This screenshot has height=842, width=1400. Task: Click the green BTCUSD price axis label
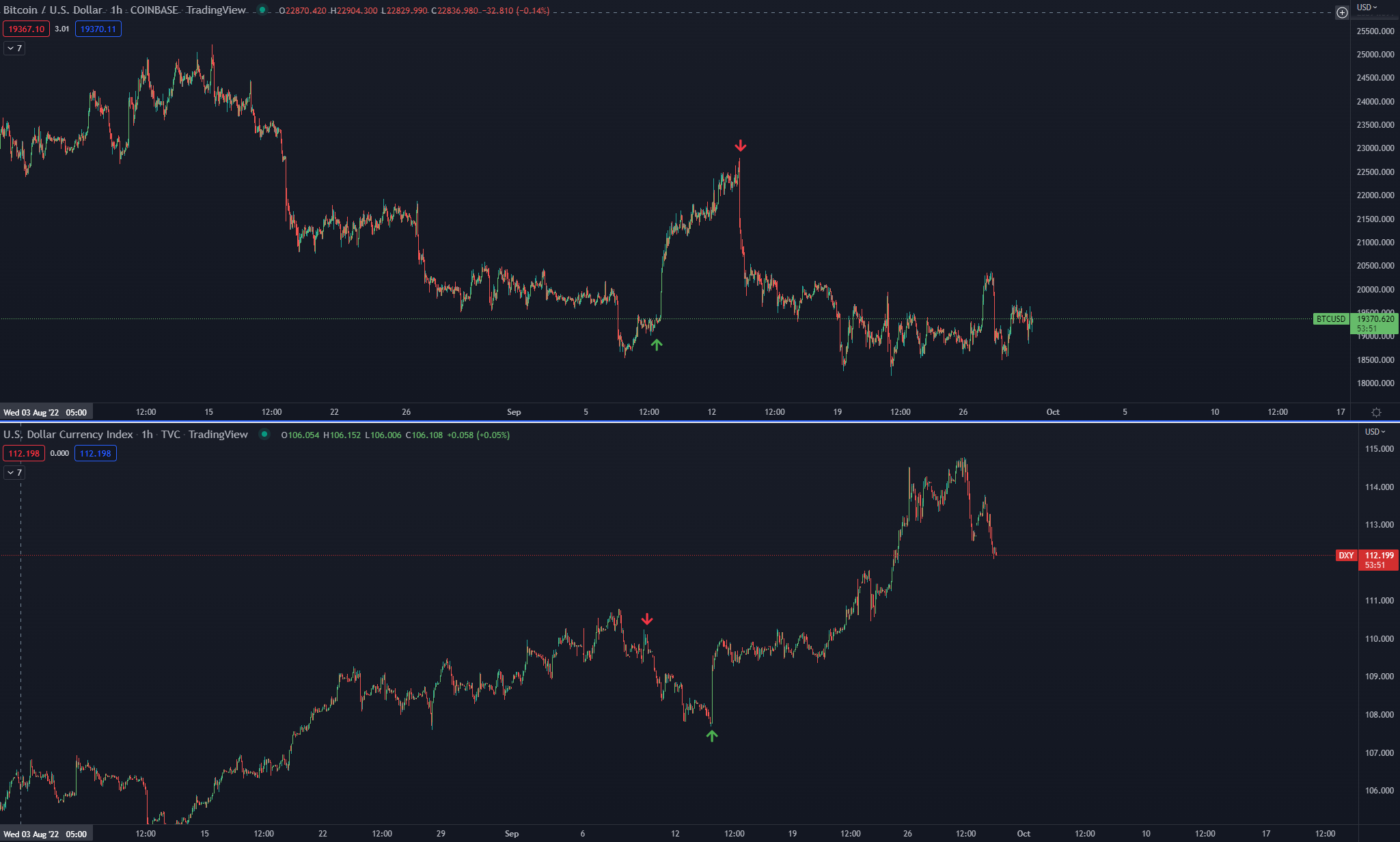point(1330,319)
